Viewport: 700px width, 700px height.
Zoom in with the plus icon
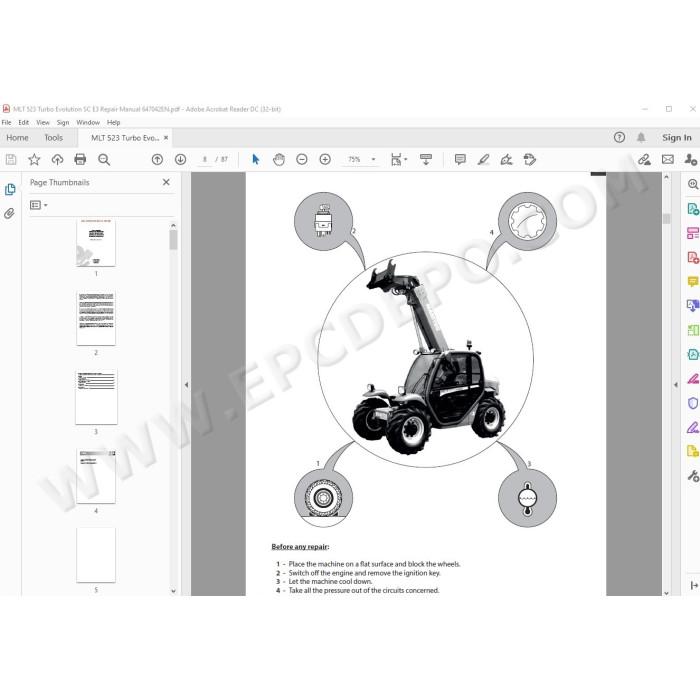[x=325, y=159]
